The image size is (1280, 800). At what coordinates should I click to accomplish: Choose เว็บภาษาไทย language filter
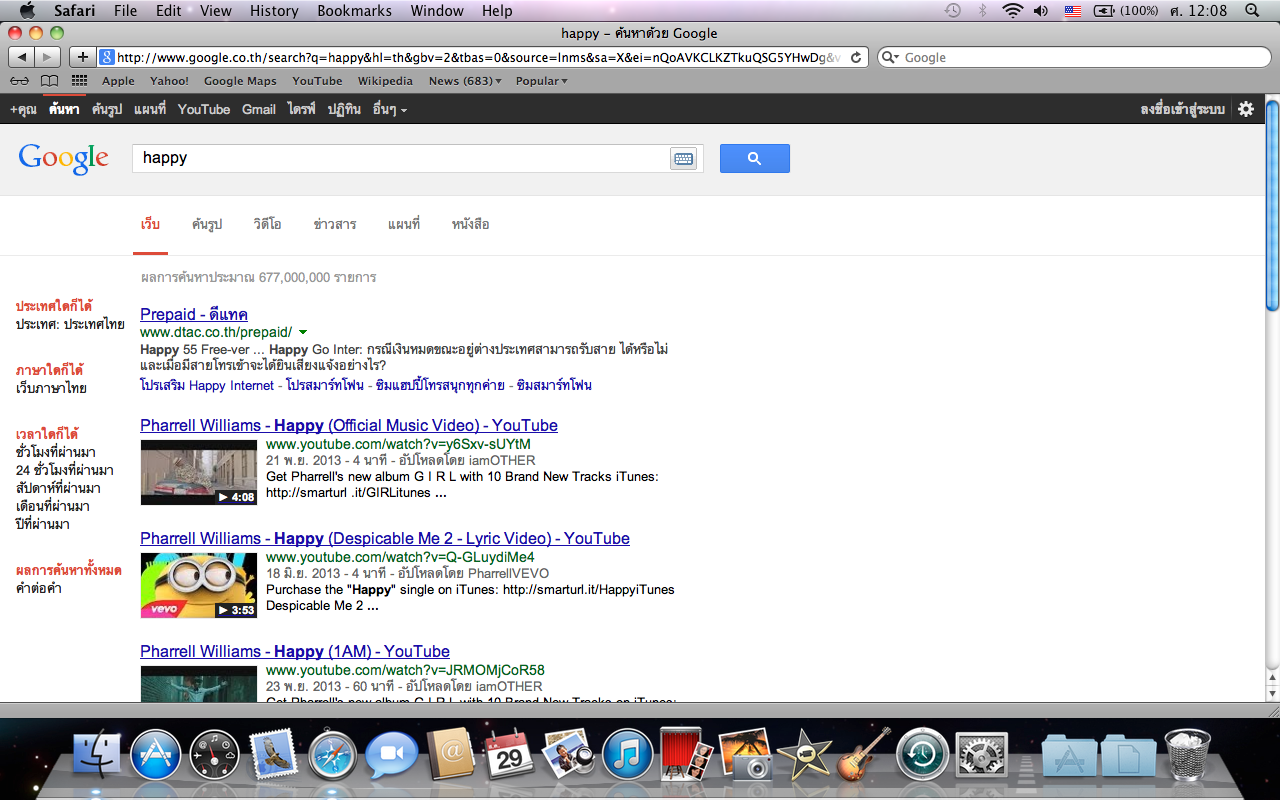pos(51,388)
